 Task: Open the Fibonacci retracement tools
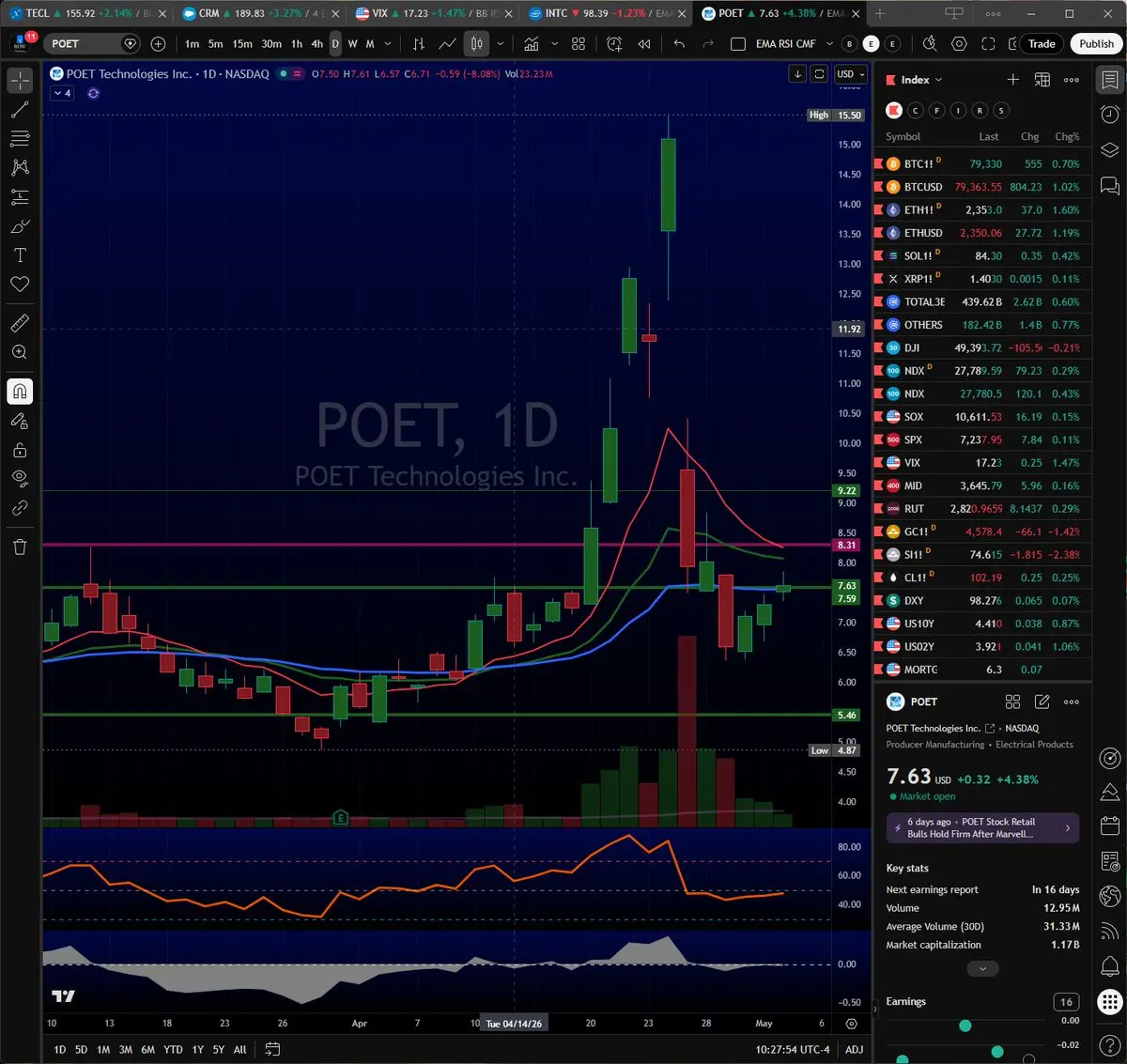point(20,139)
